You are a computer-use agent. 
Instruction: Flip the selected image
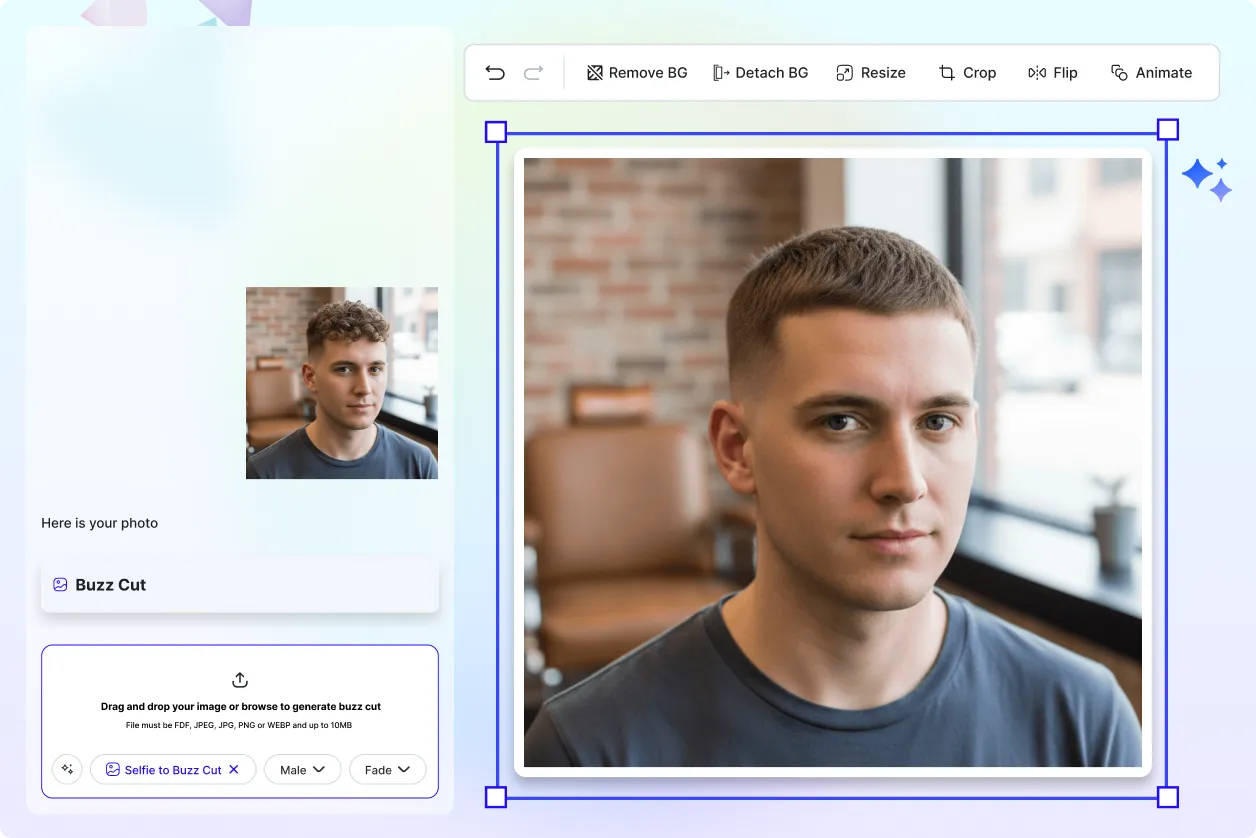(1053, 72)
